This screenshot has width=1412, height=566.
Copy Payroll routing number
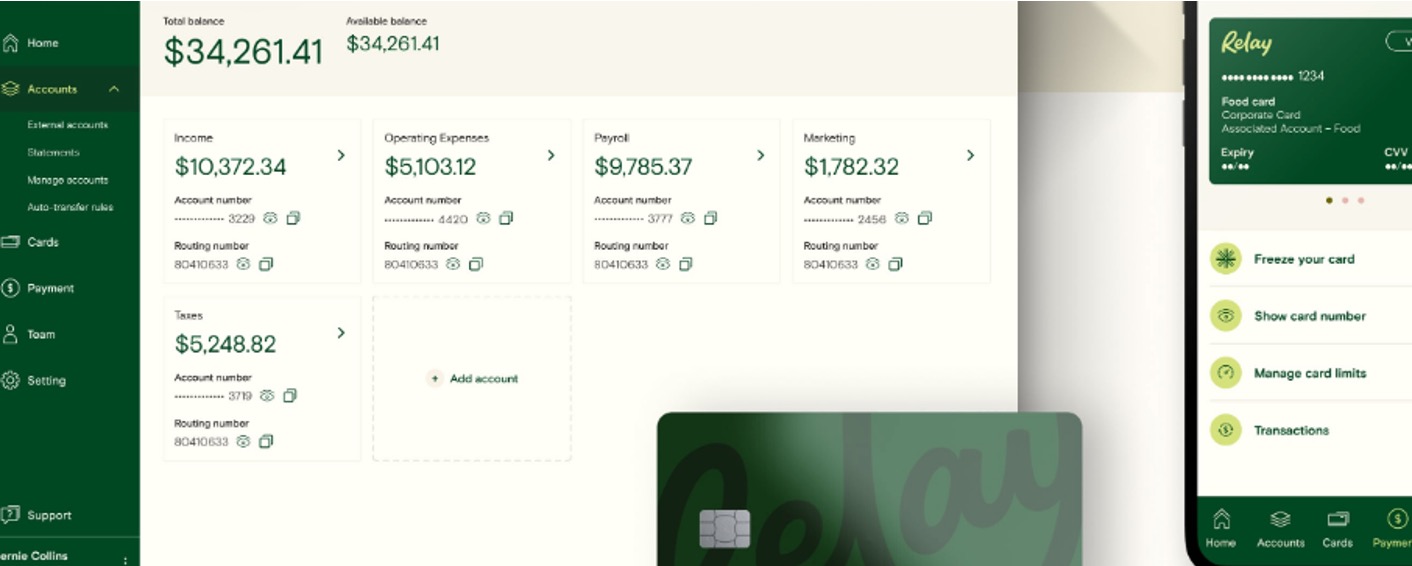click(x=685, y=264)
